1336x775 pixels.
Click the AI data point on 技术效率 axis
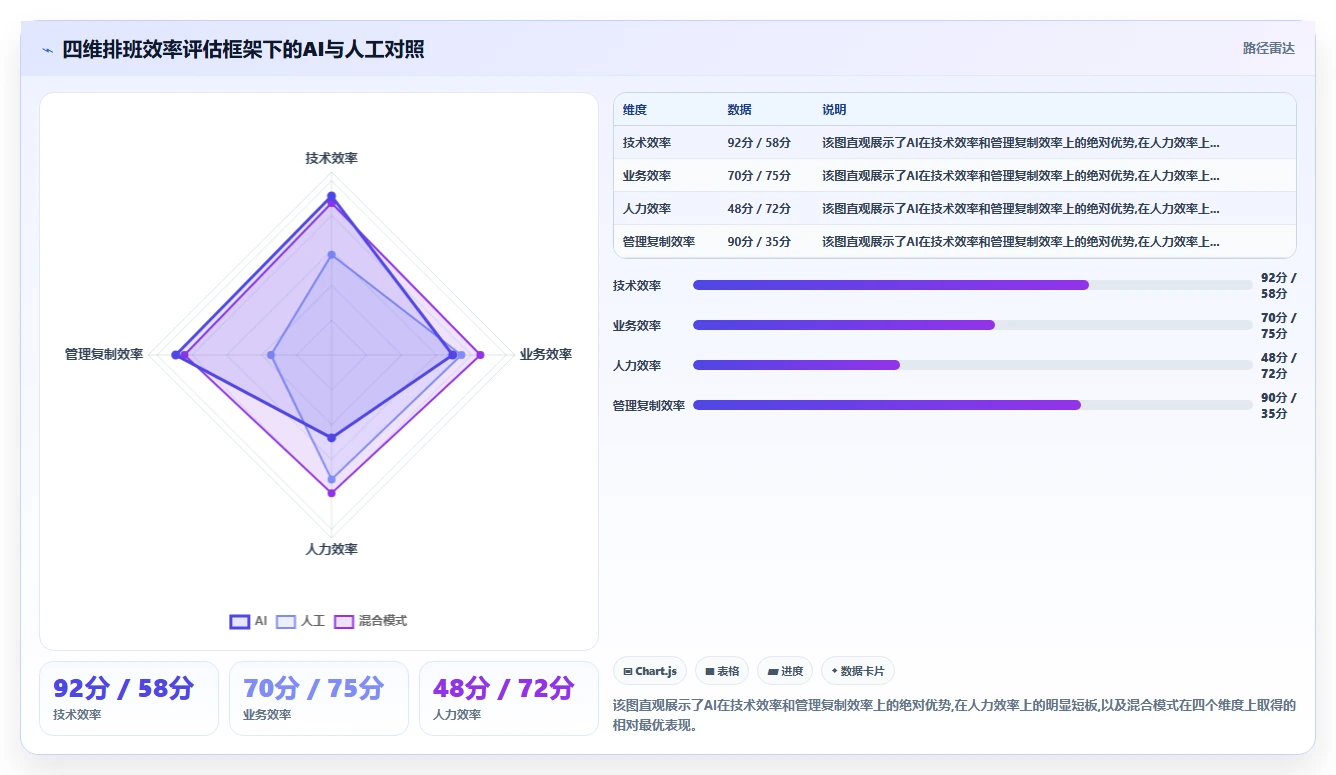(332, 196)
